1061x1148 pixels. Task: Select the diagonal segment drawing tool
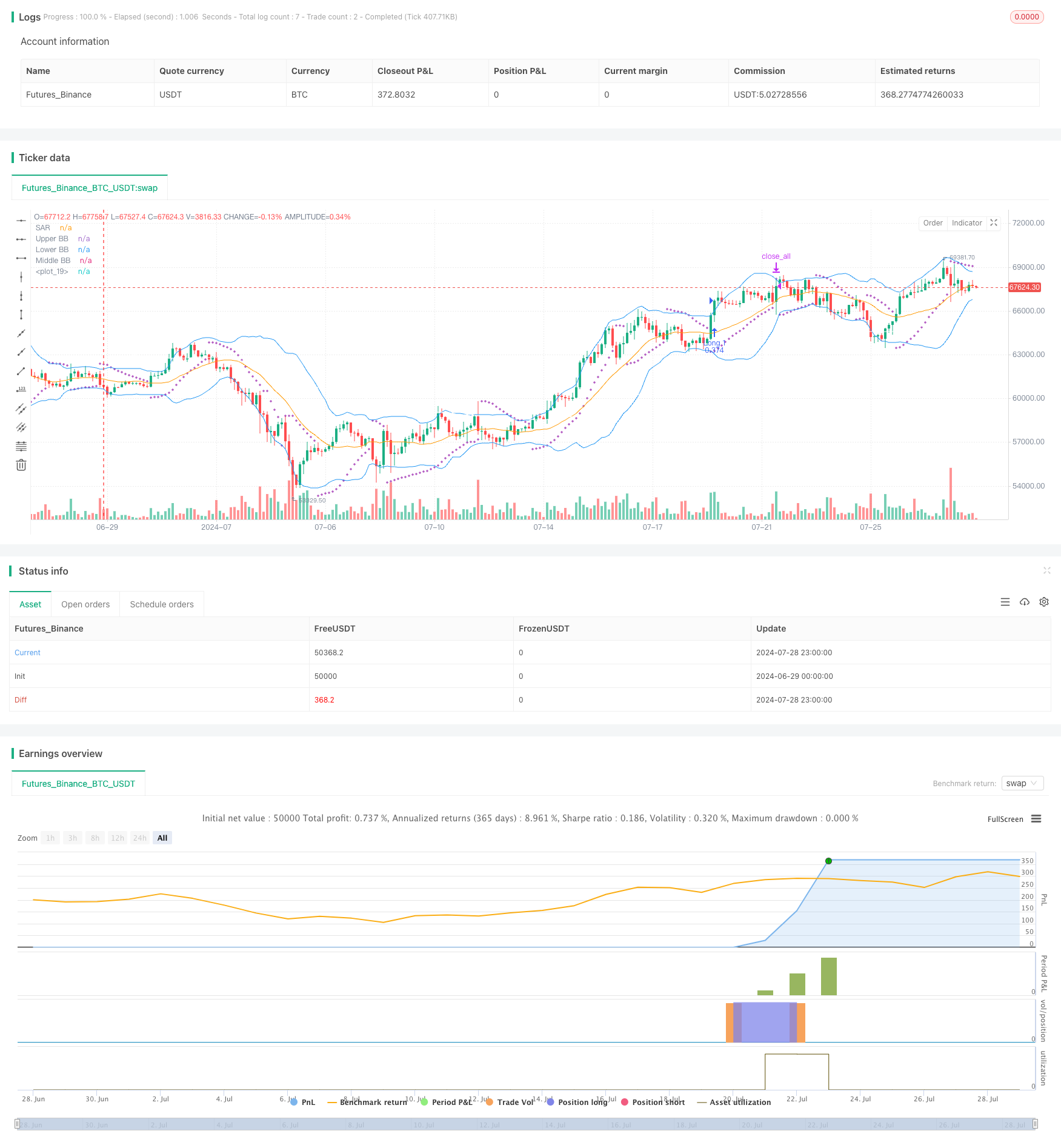21,371
